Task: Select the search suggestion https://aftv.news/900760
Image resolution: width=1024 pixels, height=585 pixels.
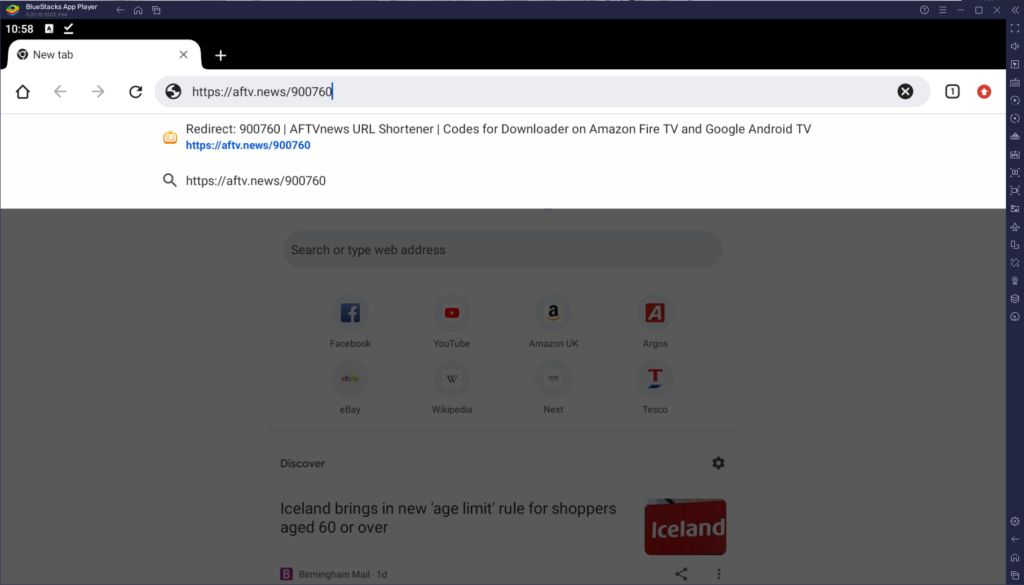Action: pyautogui.click(x=503, y=181)
